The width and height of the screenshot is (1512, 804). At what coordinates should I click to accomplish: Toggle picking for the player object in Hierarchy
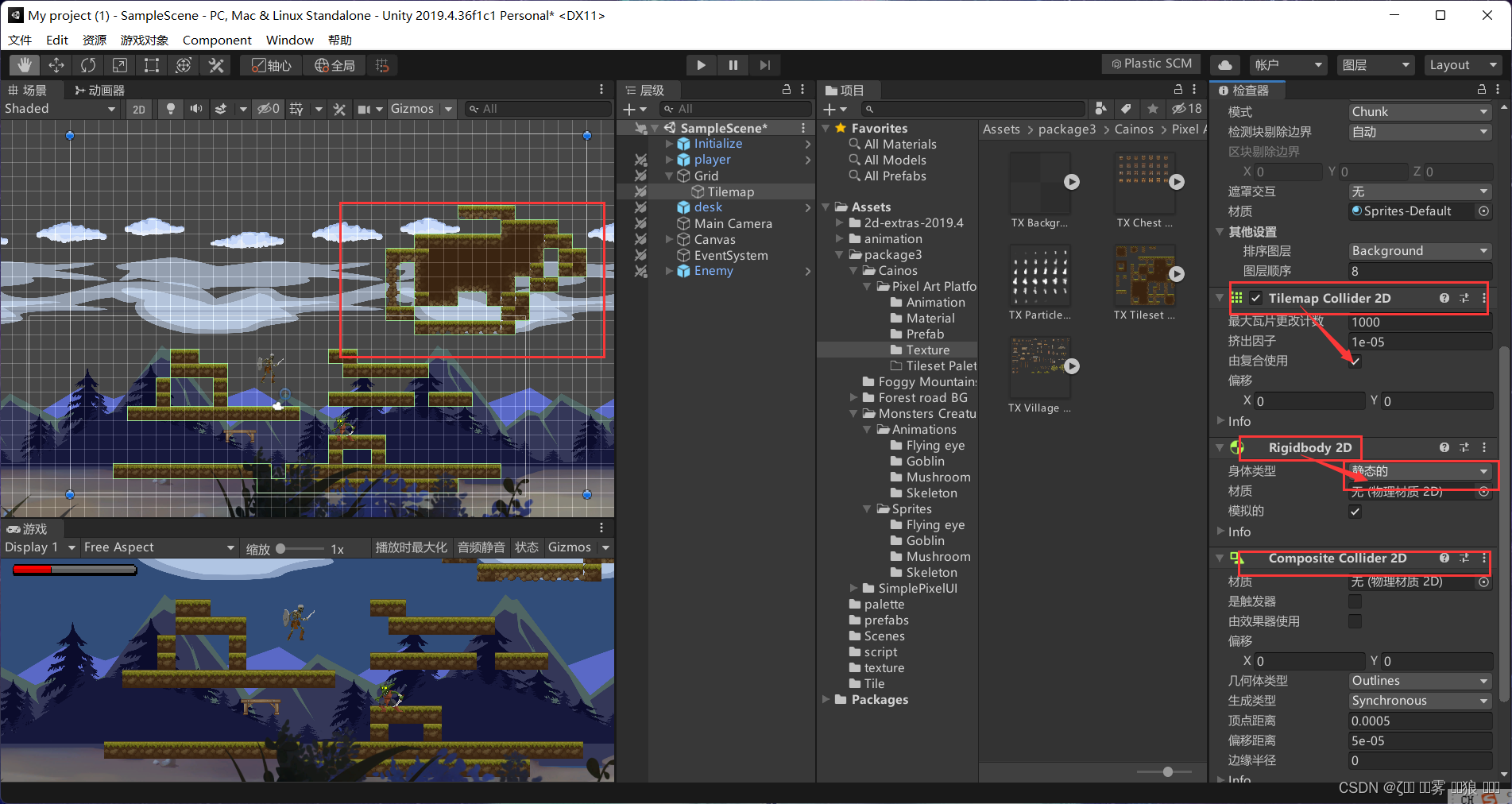coord(640,160)
